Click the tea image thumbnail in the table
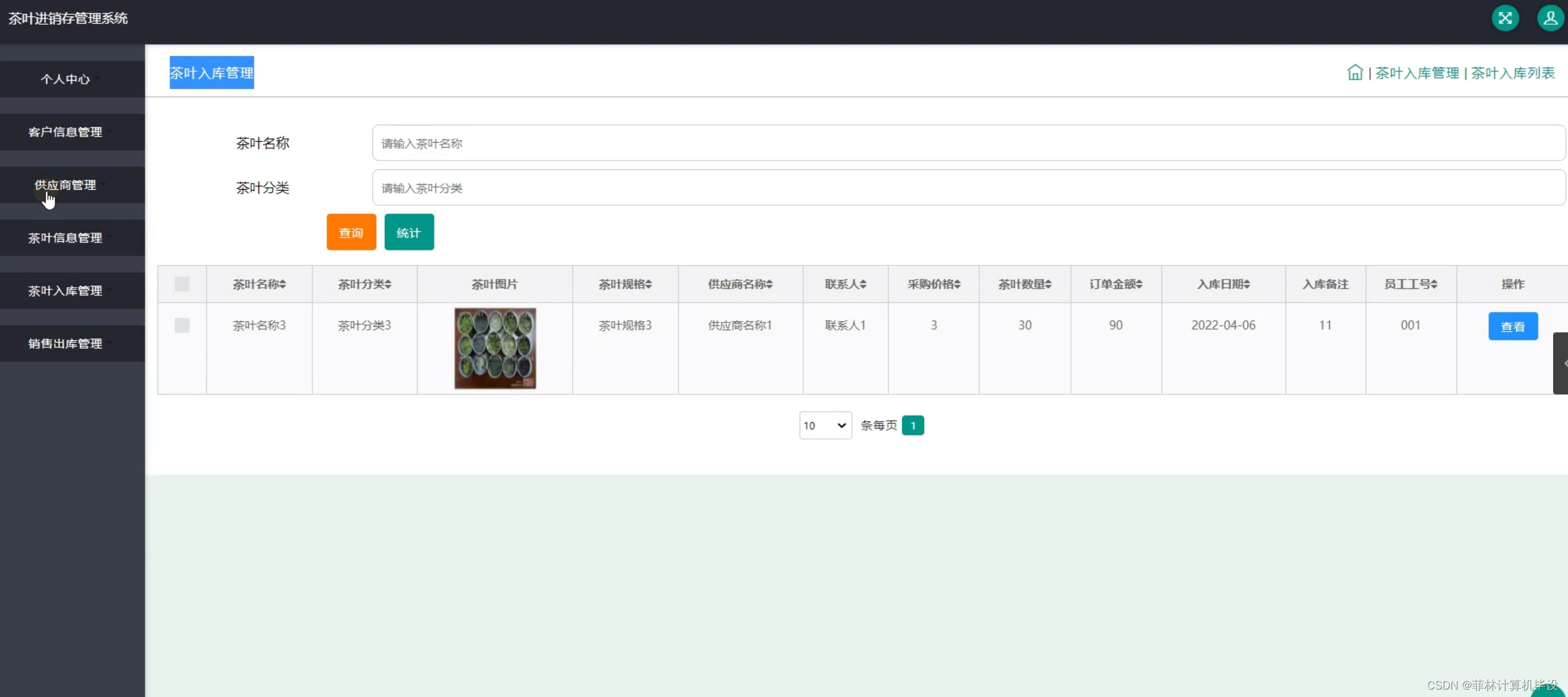 tap(494, 349)
